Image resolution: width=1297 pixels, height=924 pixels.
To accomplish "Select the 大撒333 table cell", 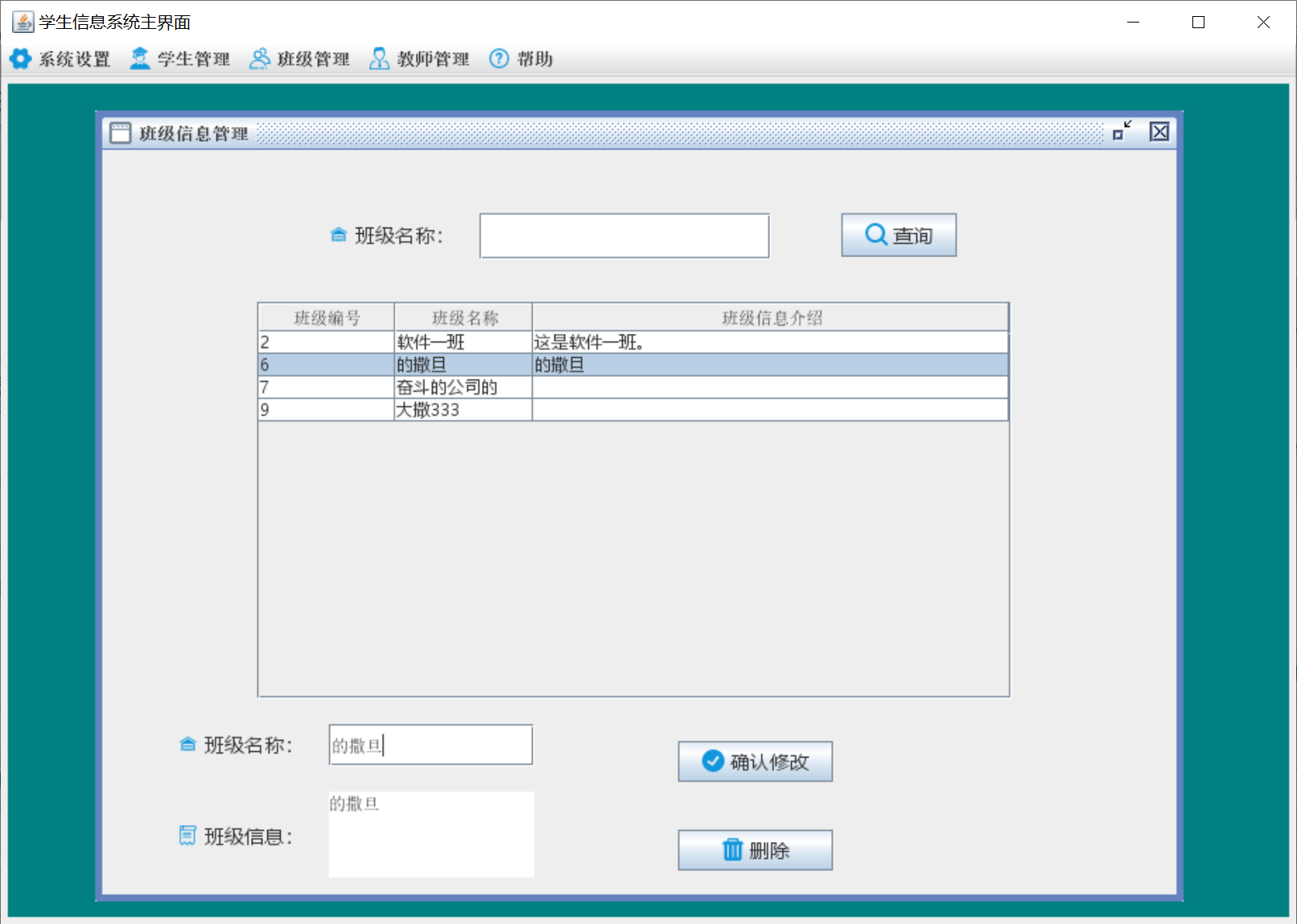I will (x=463, y=410).
